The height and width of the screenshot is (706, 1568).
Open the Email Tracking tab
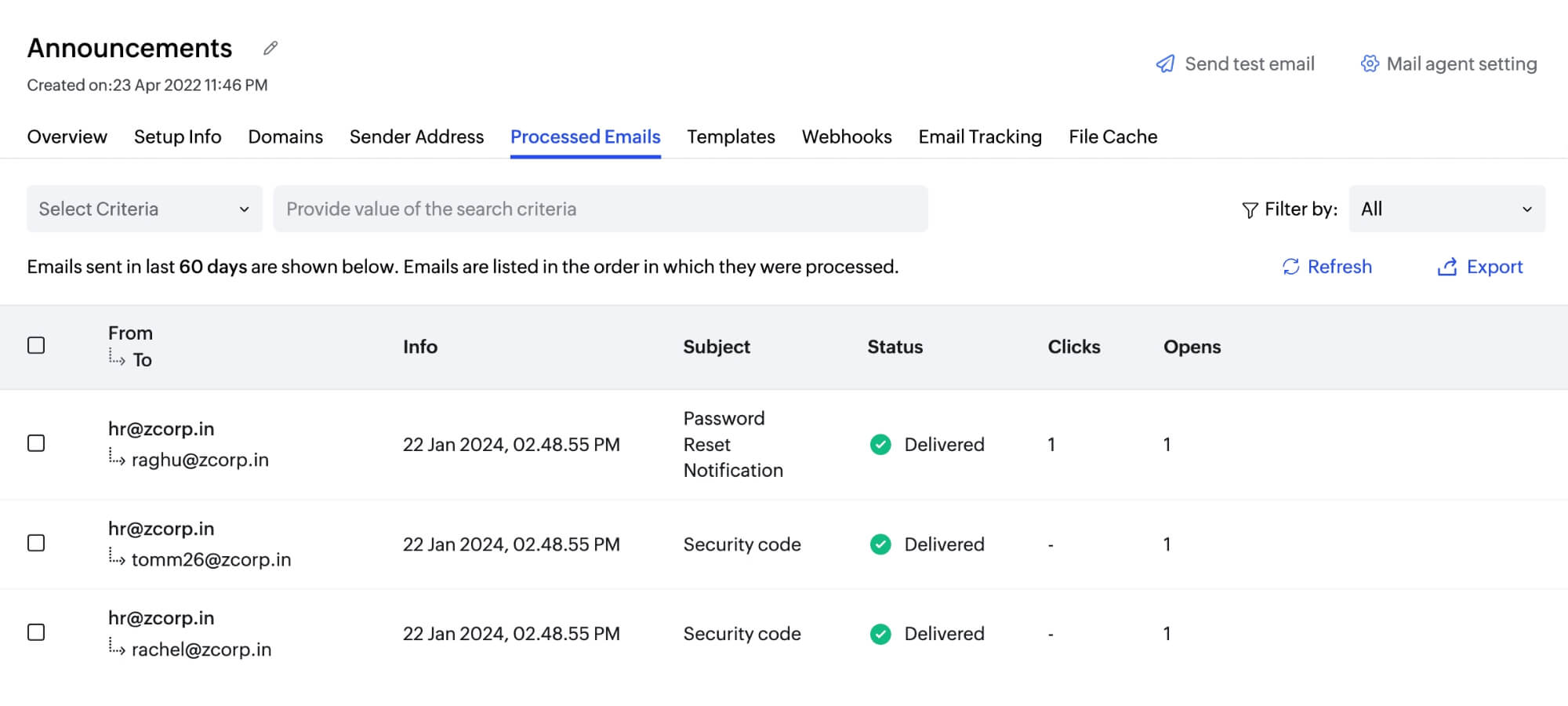point(980,137)
